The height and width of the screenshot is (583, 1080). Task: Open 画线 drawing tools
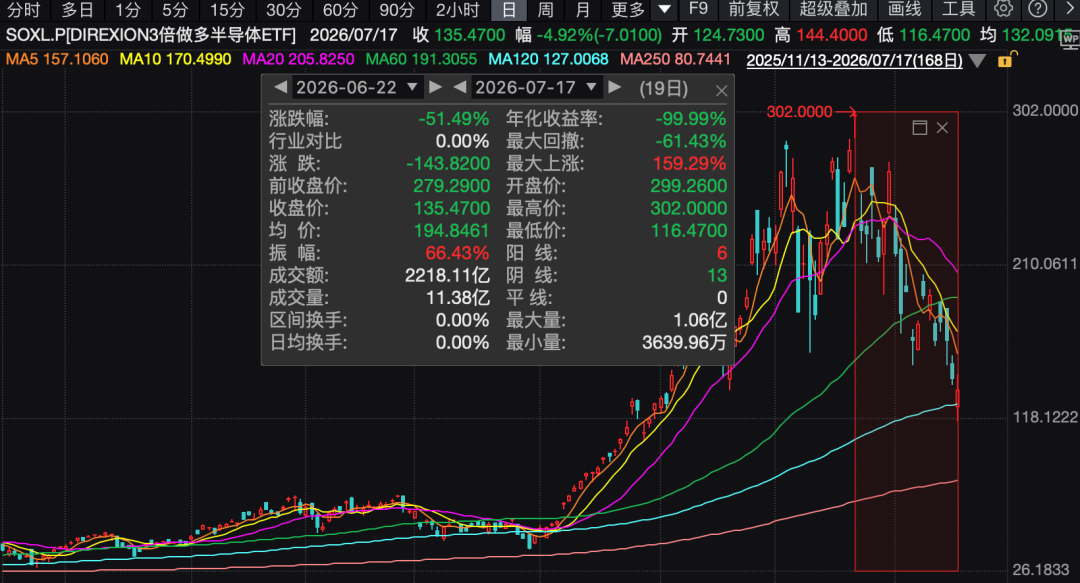pyautogui.click(x=904, y=9)
